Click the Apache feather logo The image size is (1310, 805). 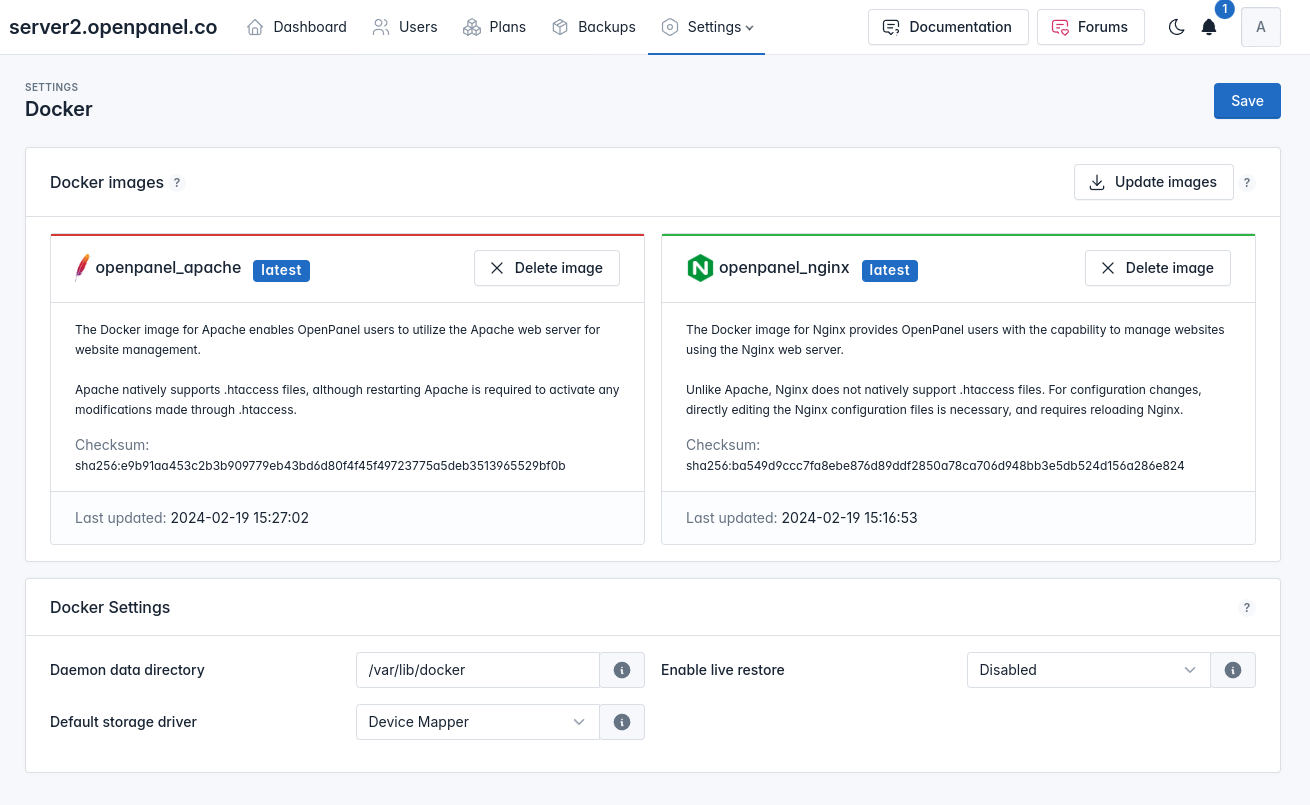(x=82, y=268)
